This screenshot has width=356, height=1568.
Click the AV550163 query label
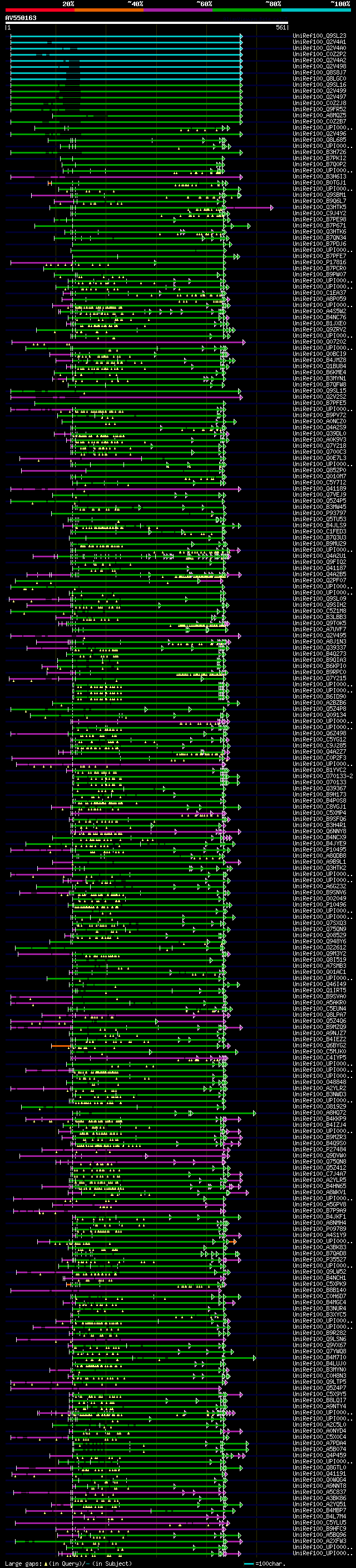tap(21, 18)
